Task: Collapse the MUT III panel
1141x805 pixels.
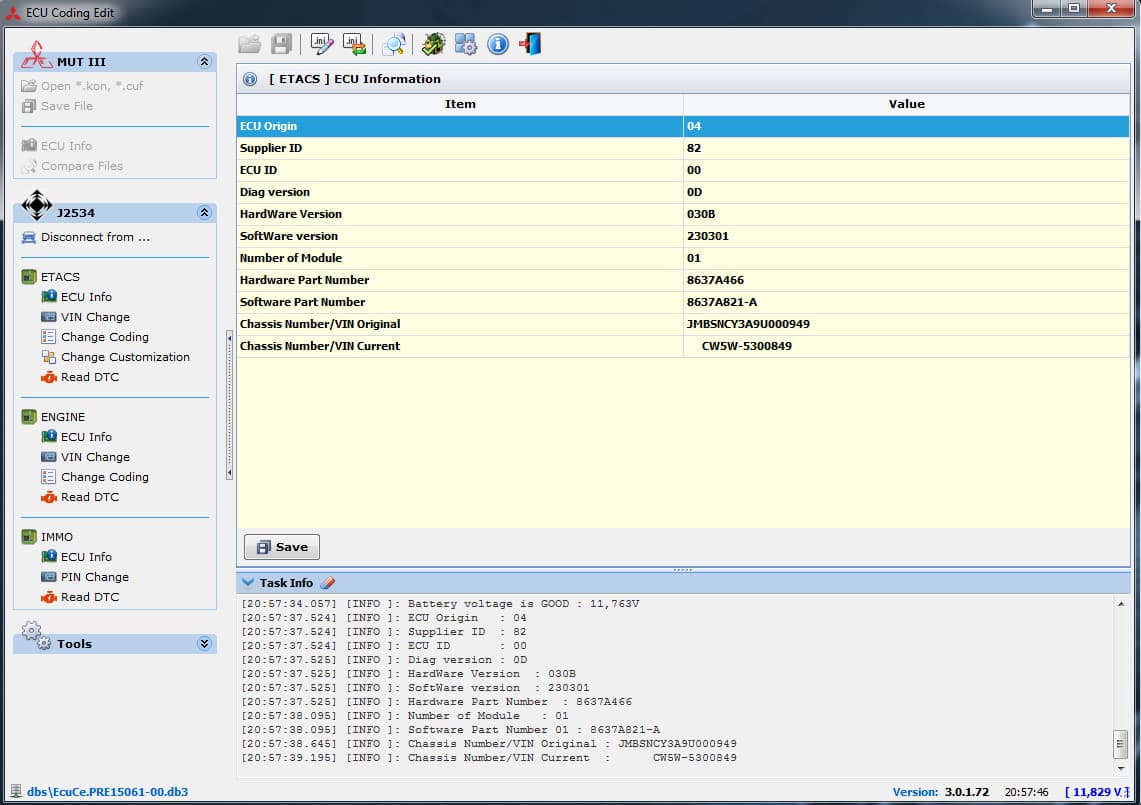Action: (x=204, y=62)
